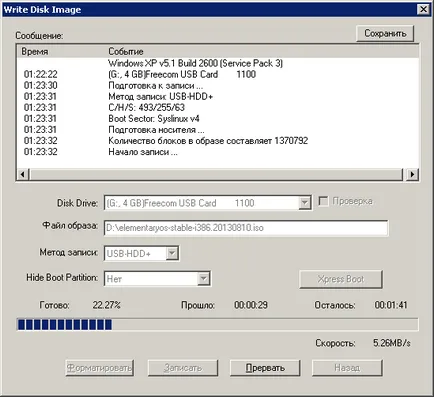Select log row 'Boot Sector: Syslinux v4'

(x=218, y=118)
